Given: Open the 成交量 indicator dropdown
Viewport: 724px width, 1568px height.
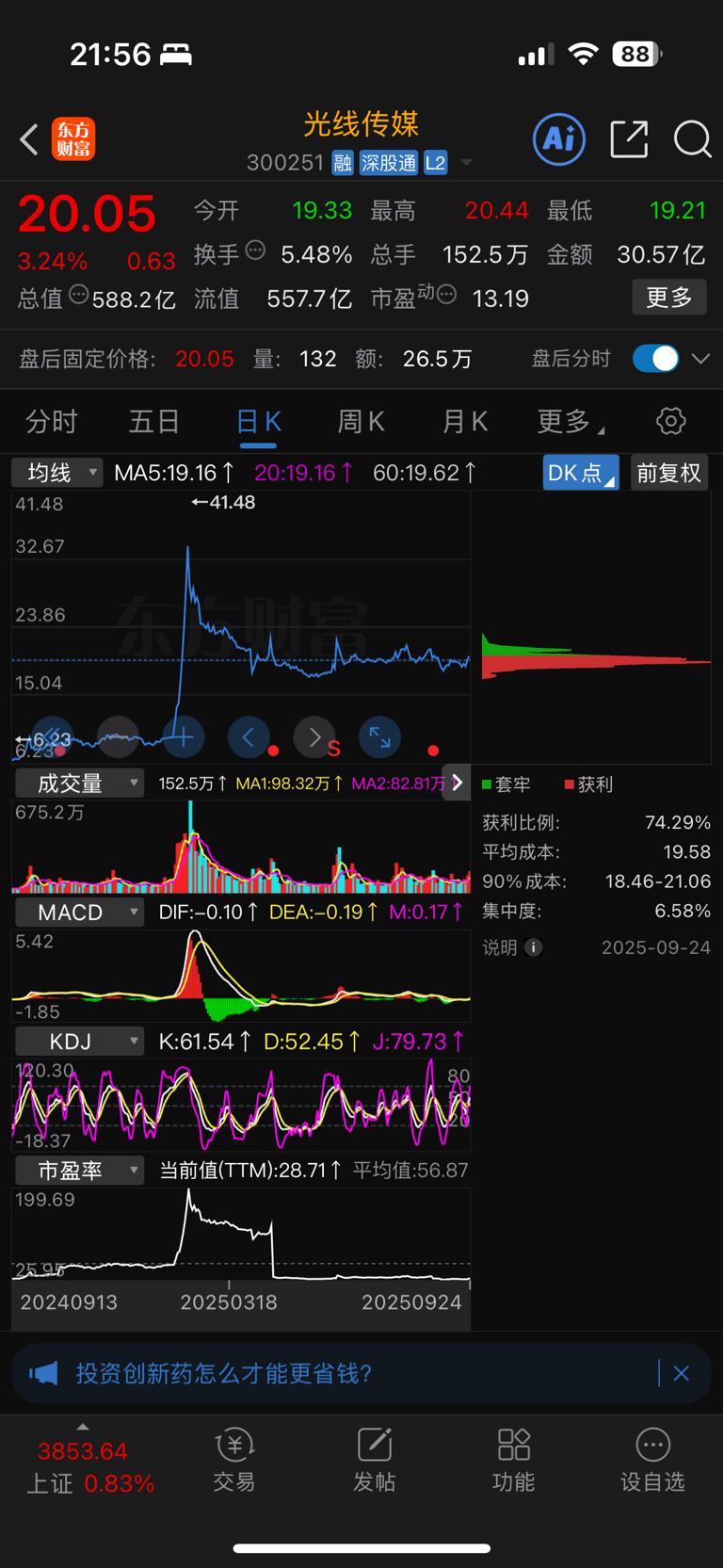Looking at the screenshot, I should (79, 784).
